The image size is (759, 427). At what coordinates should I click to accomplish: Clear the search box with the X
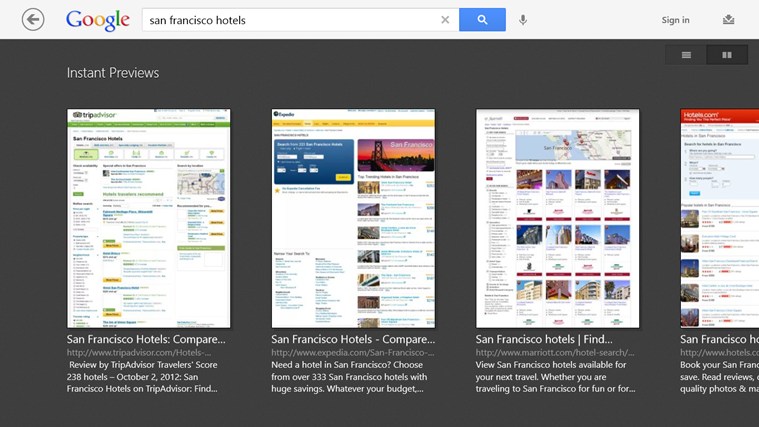445,20
